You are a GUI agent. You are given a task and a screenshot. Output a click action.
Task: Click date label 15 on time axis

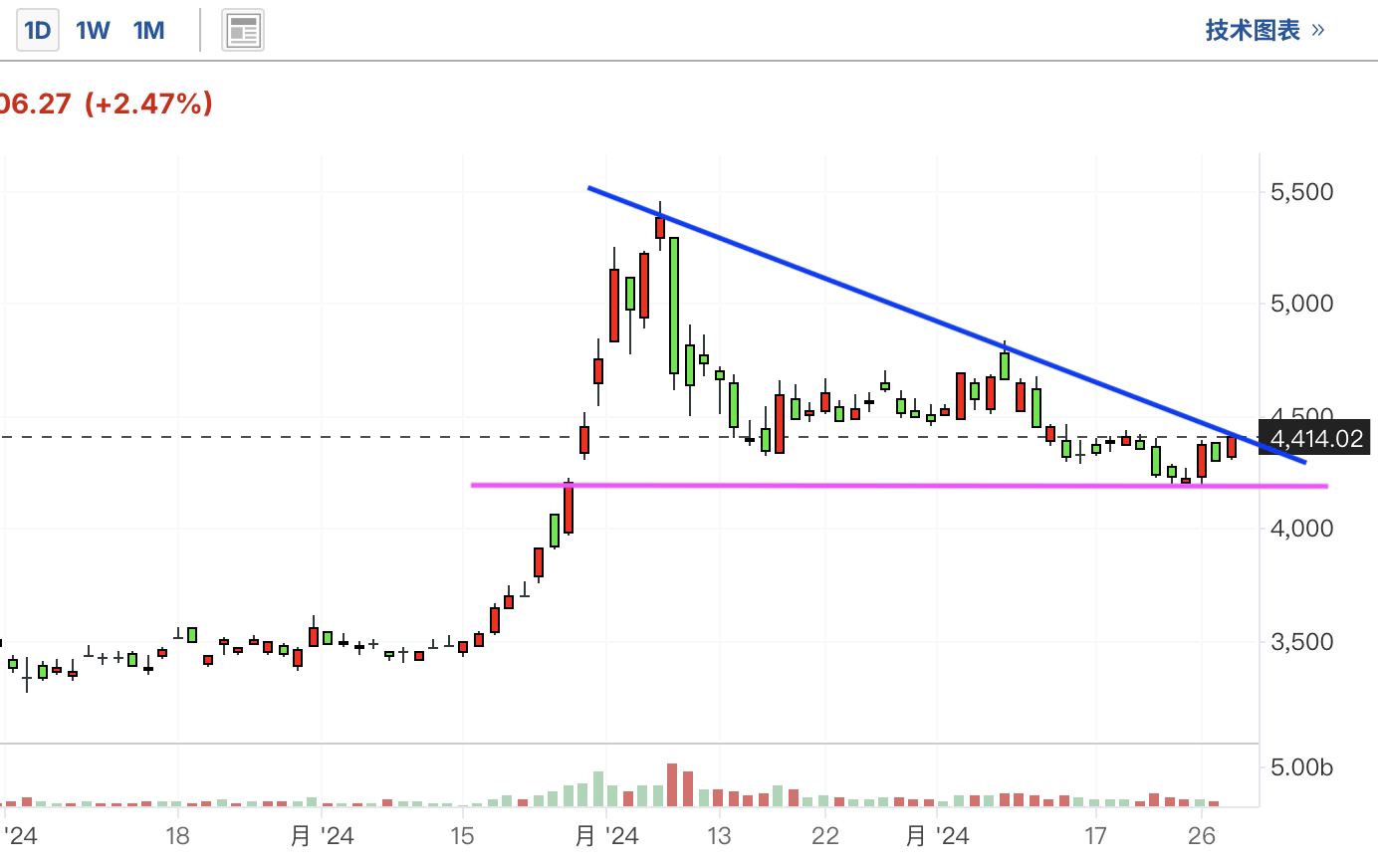[462, 835]
